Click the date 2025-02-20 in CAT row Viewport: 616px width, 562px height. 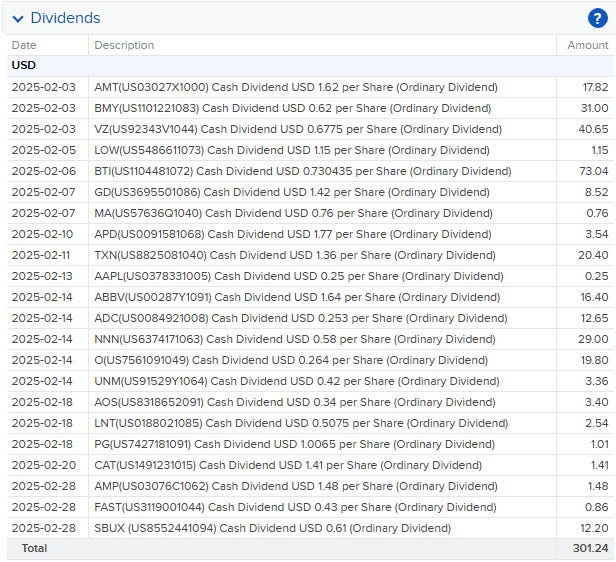click(44, 465)
